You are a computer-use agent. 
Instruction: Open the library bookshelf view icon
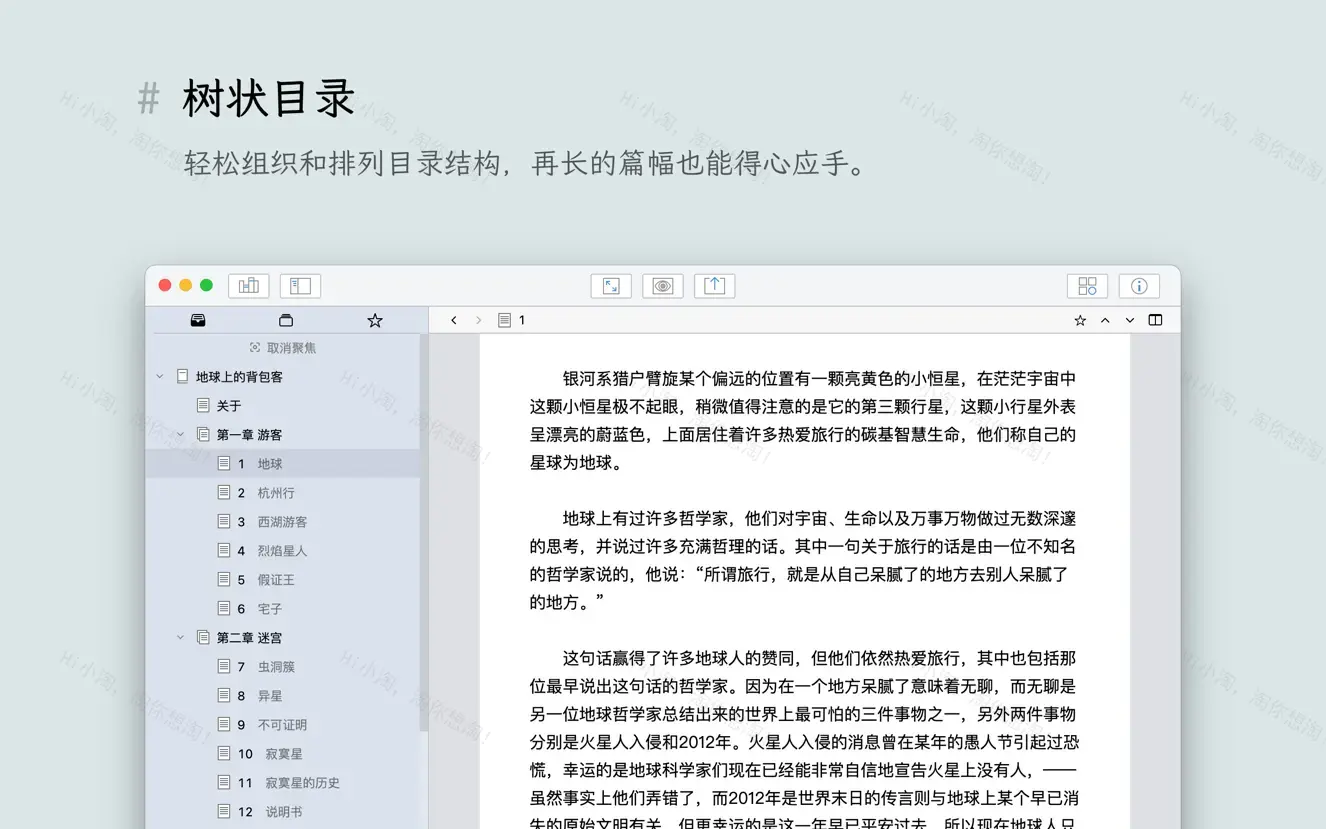coord(248,285)
